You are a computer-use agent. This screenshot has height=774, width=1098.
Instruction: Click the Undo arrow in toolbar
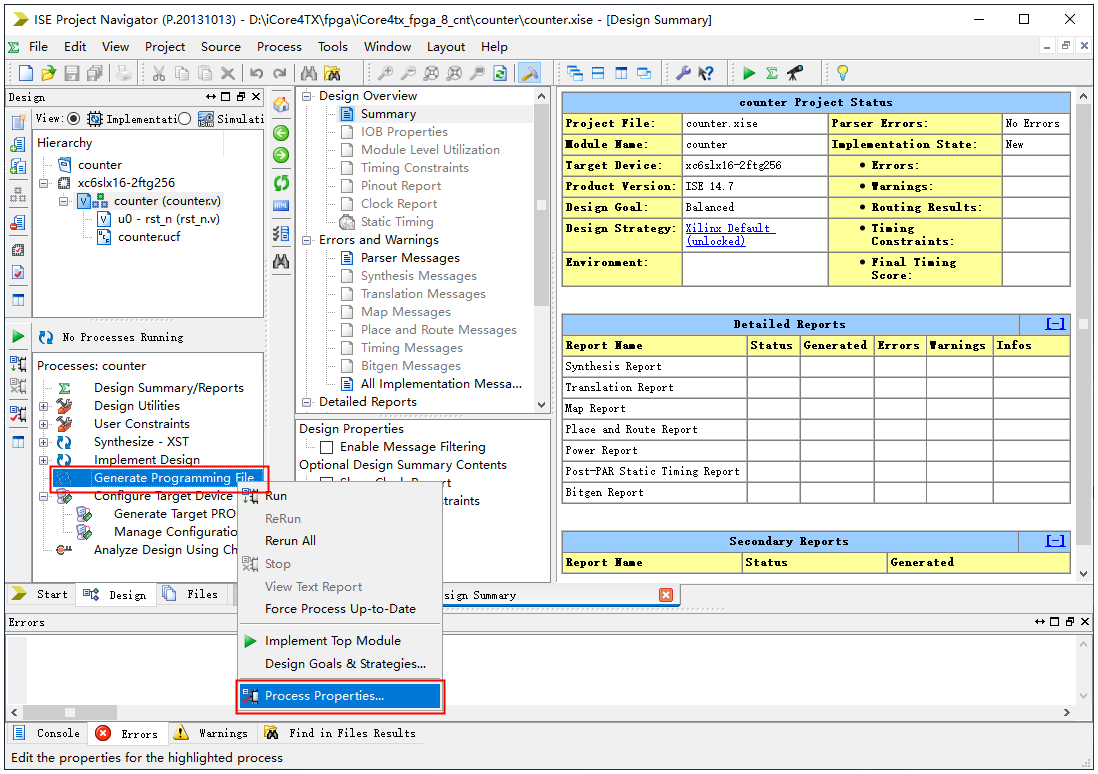257,73
